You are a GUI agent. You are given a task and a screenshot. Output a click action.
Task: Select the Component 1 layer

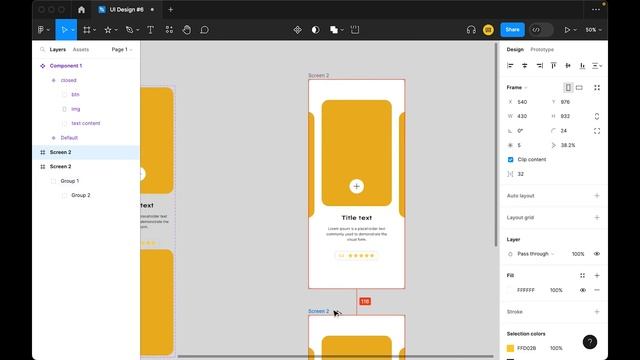pyautogui.click(x=66, y=66)
